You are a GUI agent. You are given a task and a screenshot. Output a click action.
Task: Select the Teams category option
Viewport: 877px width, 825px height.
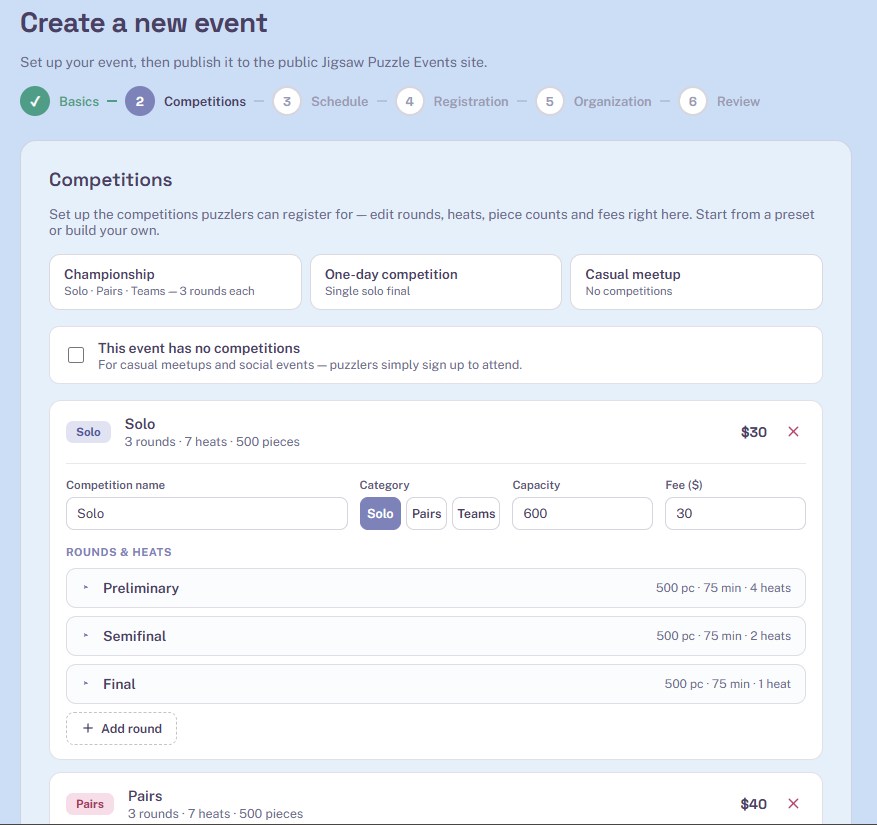pos(476,513)
